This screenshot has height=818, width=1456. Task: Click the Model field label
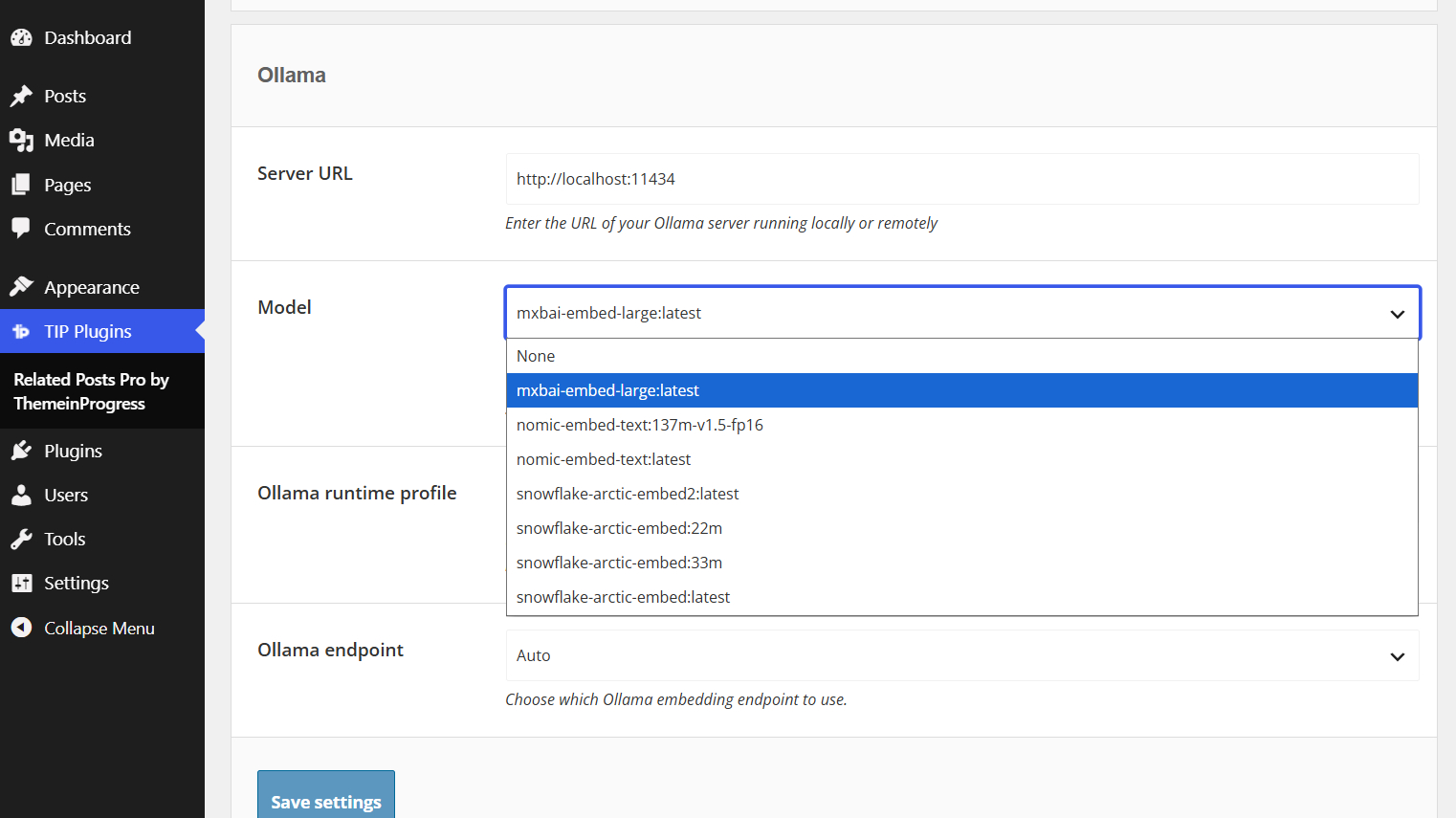284,307
